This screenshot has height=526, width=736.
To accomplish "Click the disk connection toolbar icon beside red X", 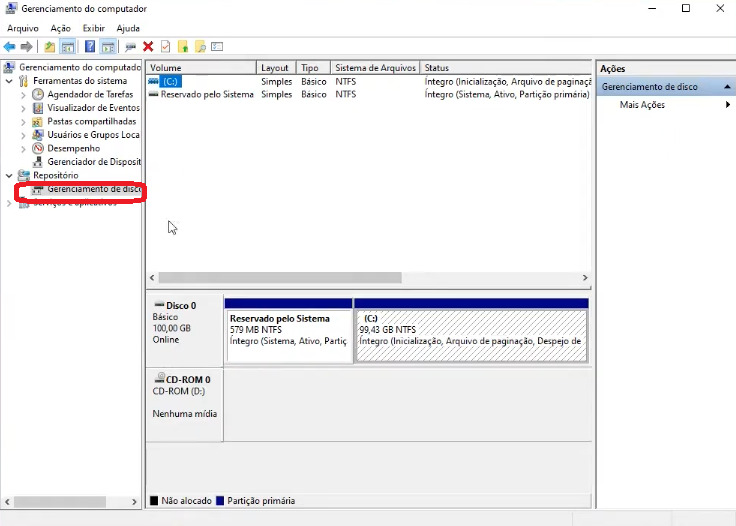I will coord(130,46).
